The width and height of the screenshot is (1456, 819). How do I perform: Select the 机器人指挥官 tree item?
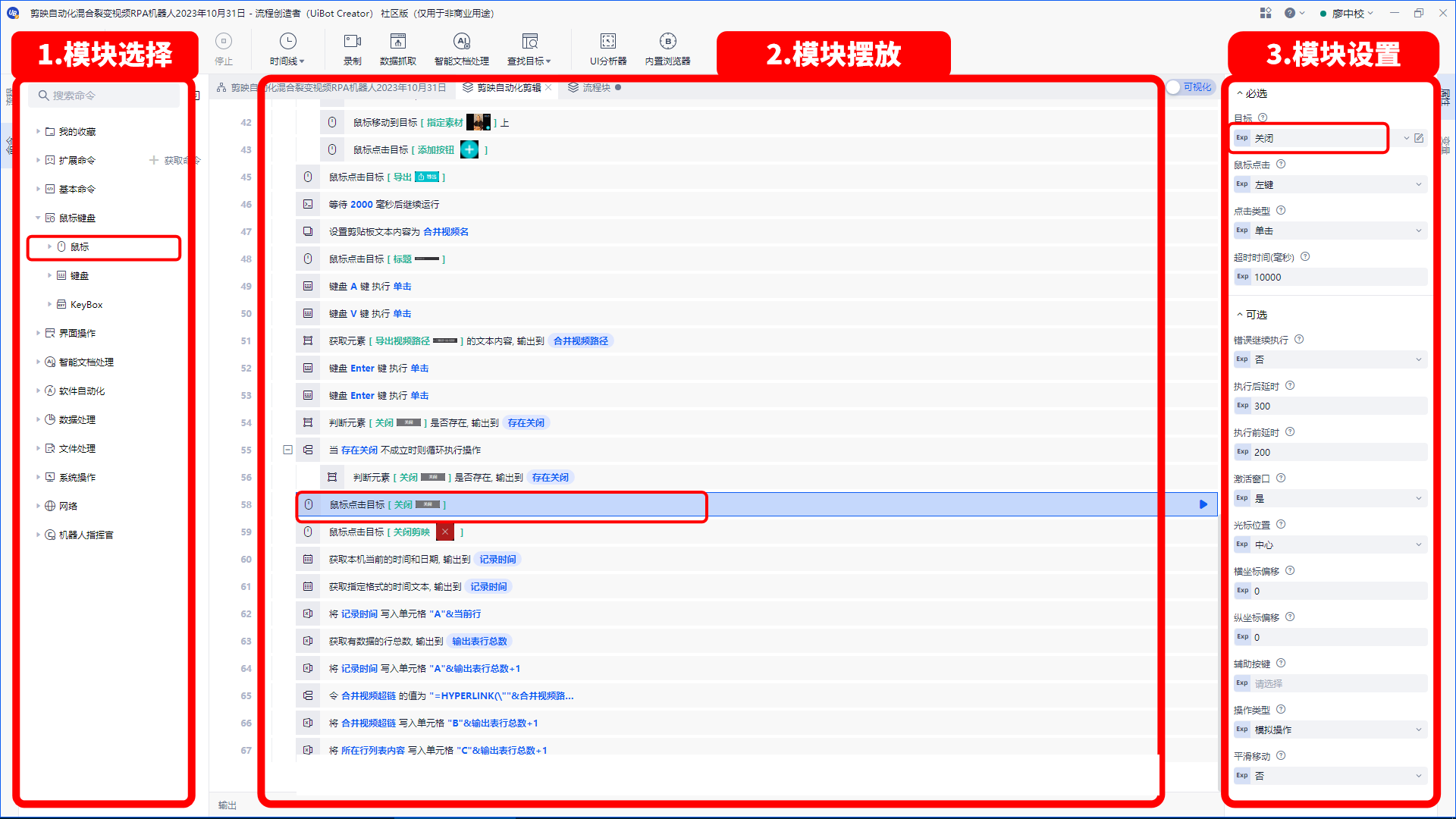(x=86, y=535)
